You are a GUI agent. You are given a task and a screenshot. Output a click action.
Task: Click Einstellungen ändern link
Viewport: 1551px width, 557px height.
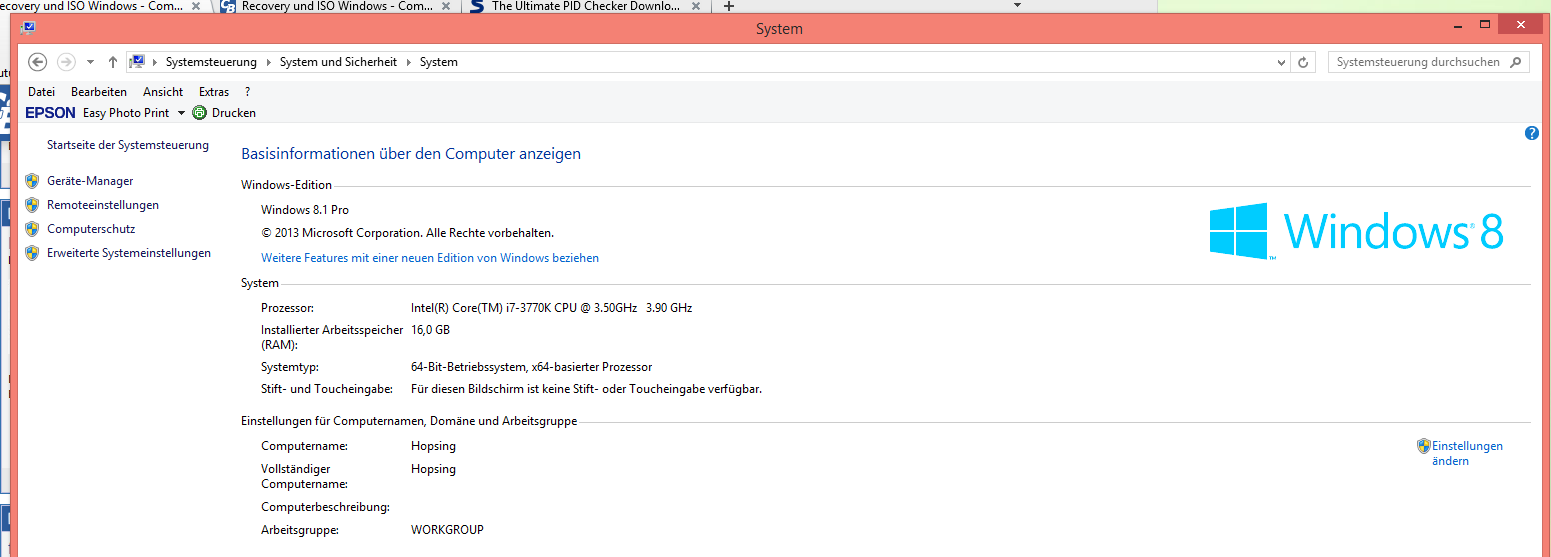click(x=1467, y=453)
